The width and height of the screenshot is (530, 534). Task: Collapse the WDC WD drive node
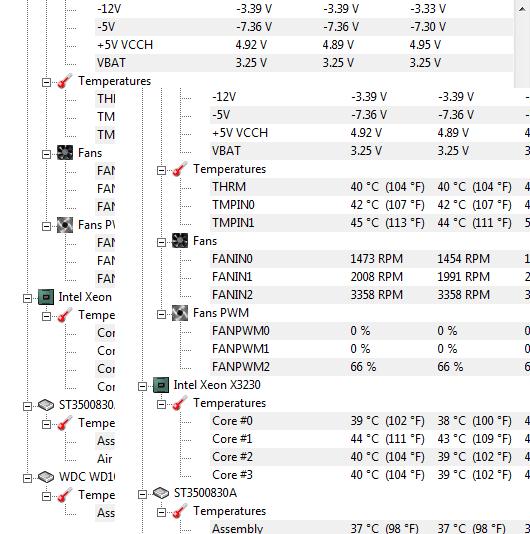[27, 478]
